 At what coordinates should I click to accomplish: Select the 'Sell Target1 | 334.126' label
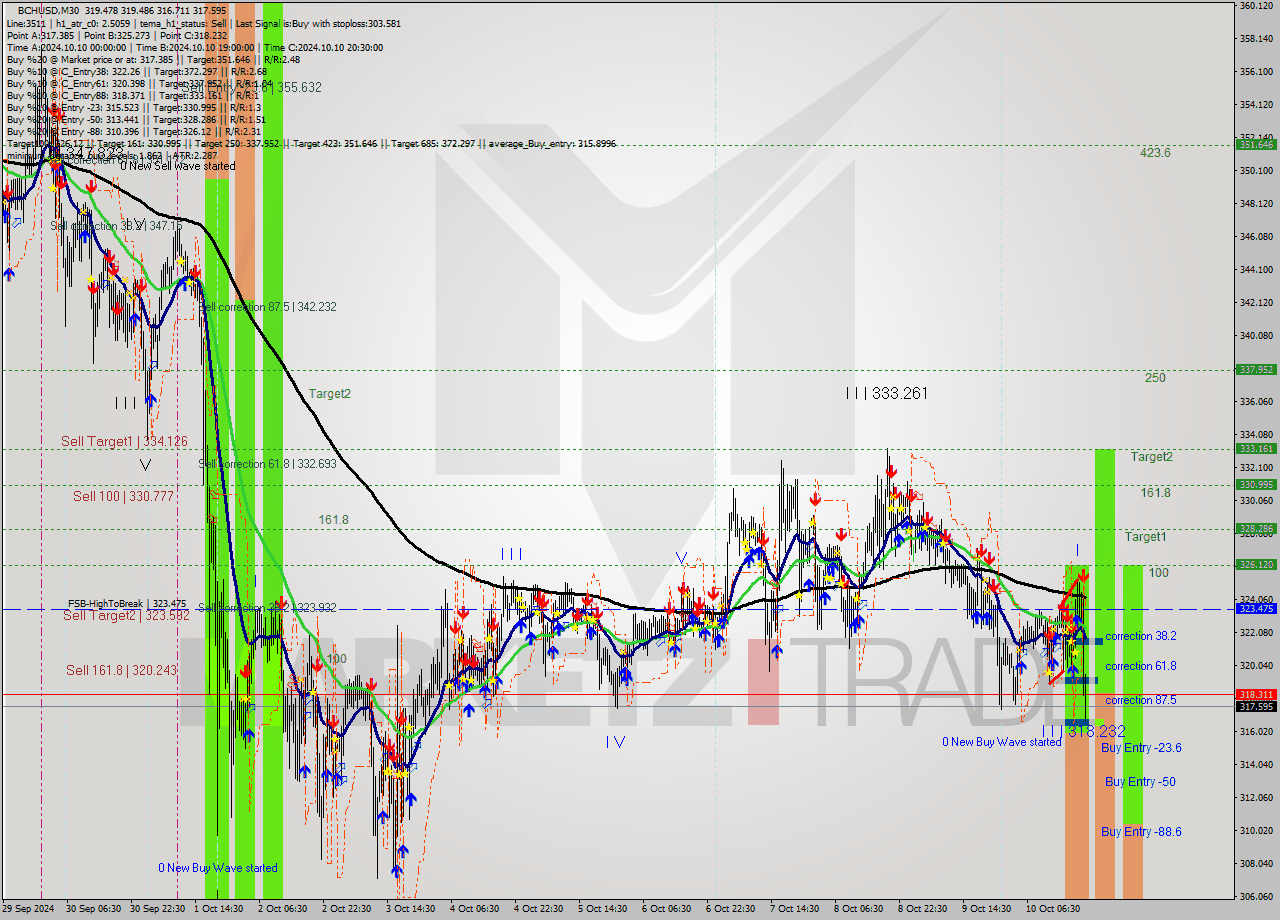pos(124,441)
